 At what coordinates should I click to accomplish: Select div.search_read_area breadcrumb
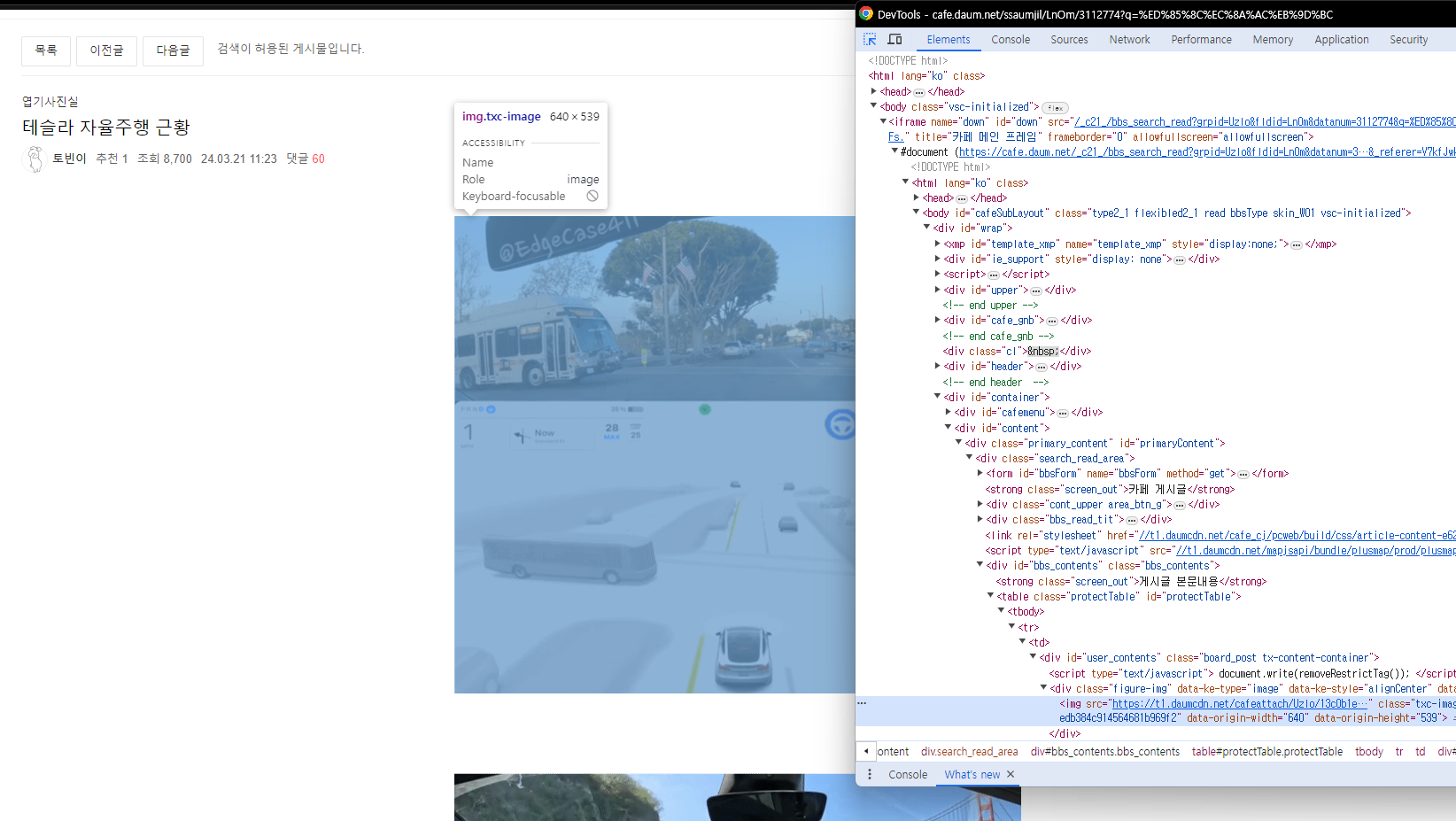click(969, 752)
